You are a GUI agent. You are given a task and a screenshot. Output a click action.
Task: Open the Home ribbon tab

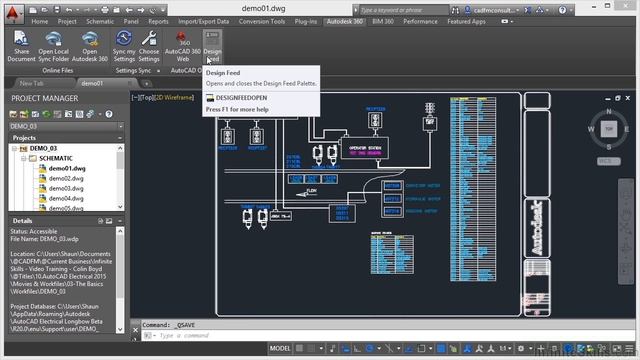[40, 22]
